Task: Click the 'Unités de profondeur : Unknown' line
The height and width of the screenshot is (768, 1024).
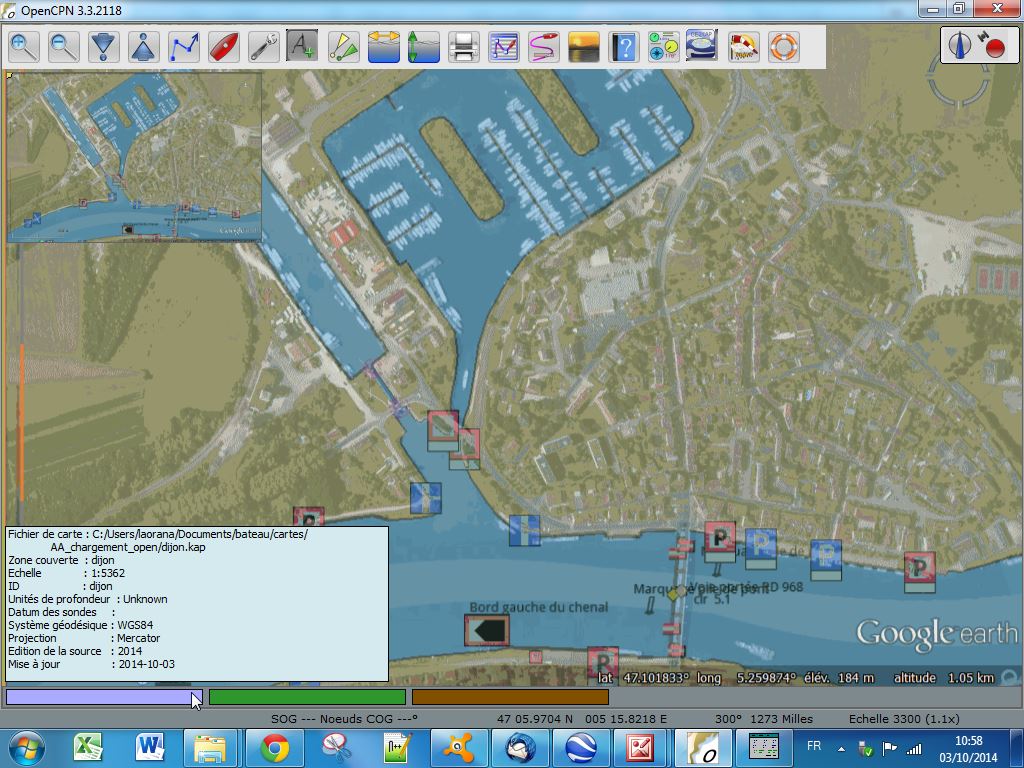Action: (88, 599)
